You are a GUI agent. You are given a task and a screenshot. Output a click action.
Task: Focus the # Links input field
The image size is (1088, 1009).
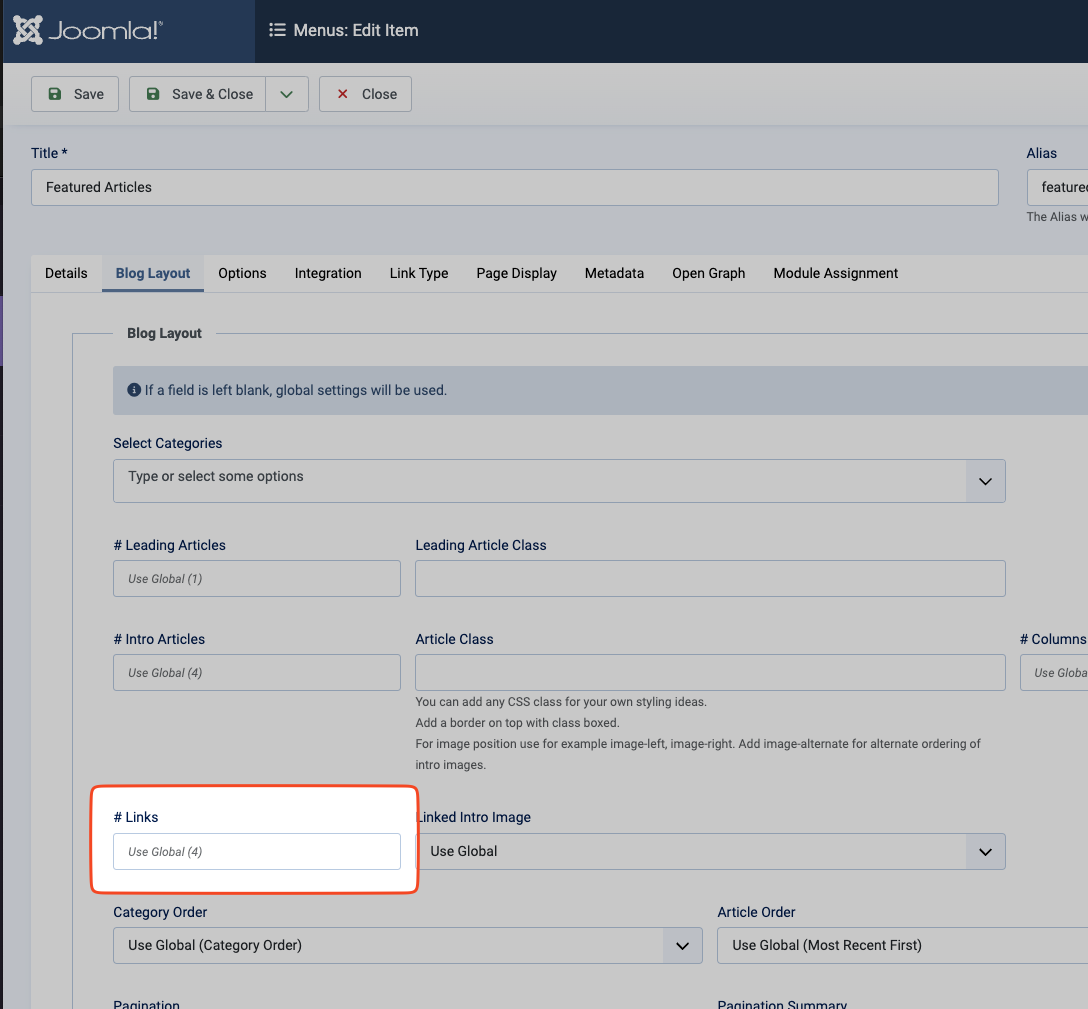point(257,852)
